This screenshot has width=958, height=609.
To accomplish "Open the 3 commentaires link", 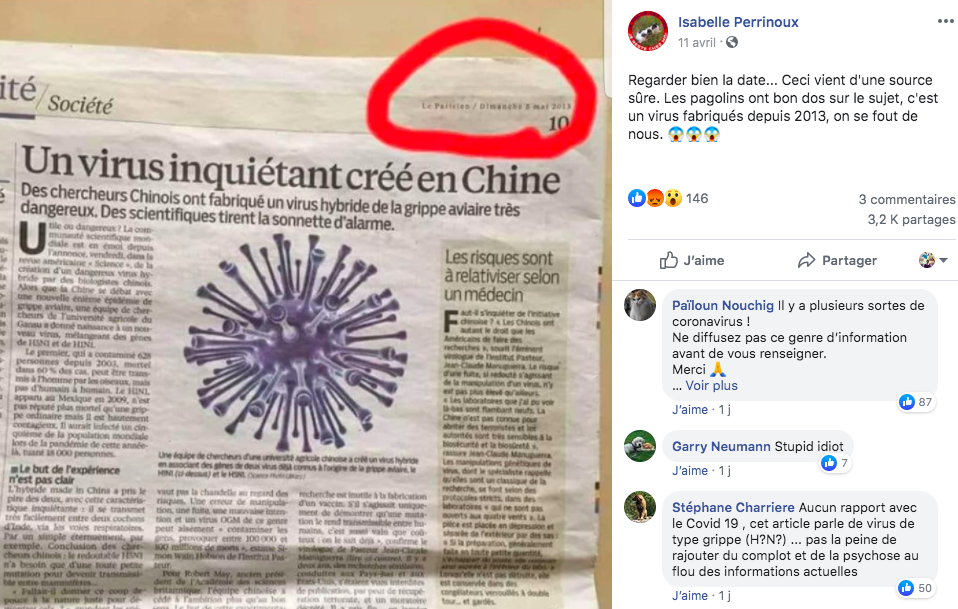I will [x=907, y=199].
